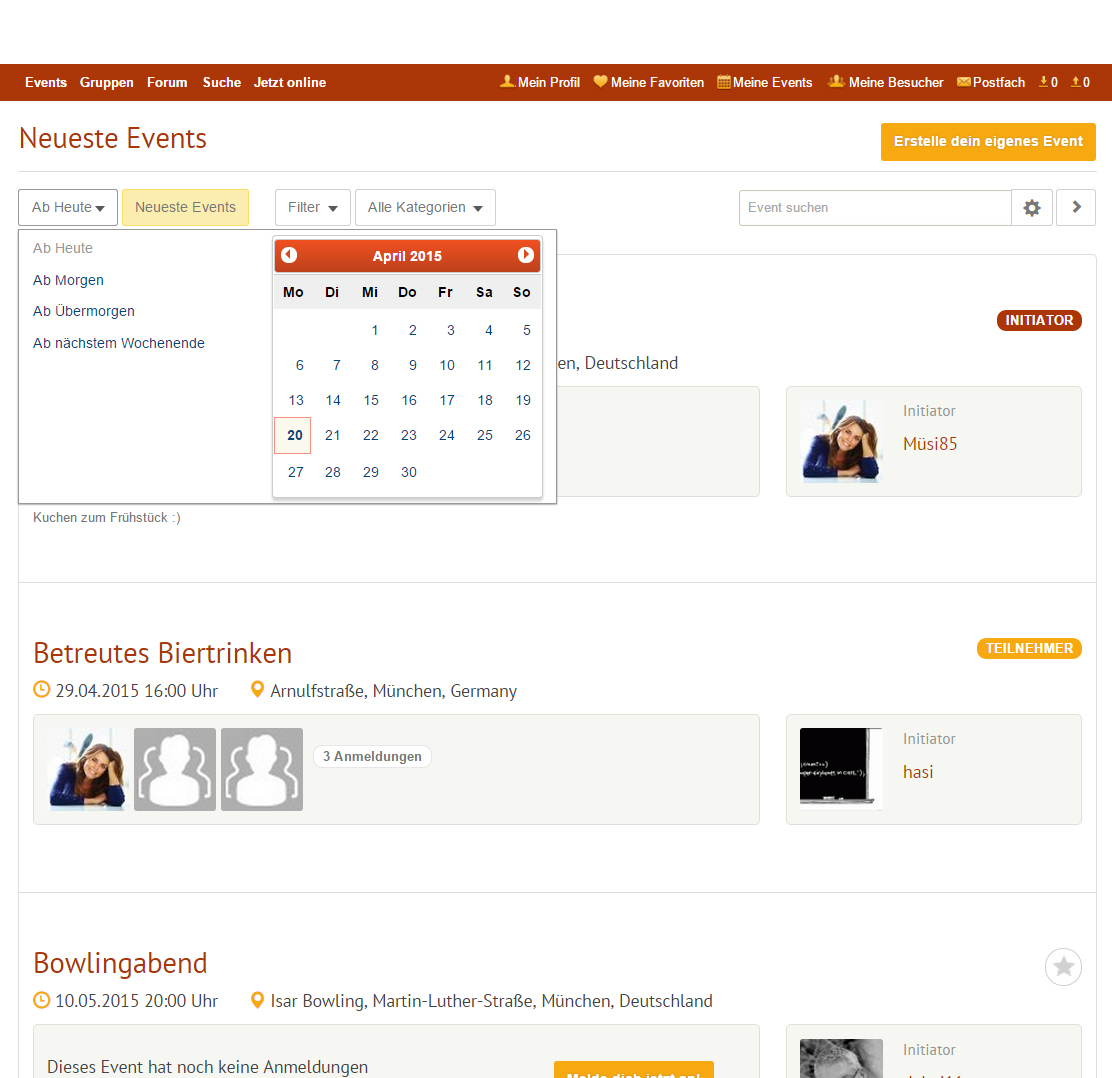Open the Betreutes Biertrinken event

coord(163,653)
